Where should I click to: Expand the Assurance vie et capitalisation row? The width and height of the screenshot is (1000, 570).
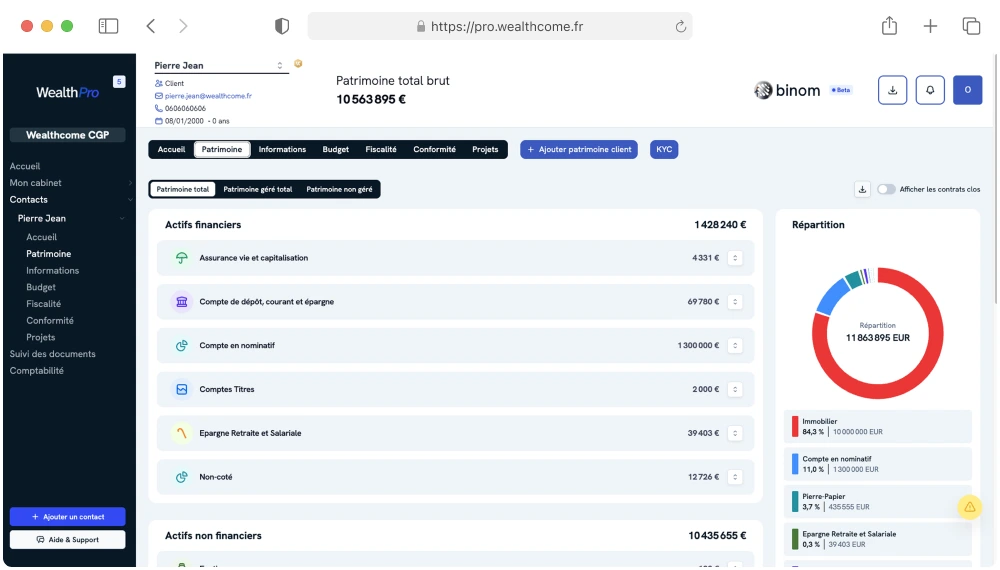(x=735, y=258)
